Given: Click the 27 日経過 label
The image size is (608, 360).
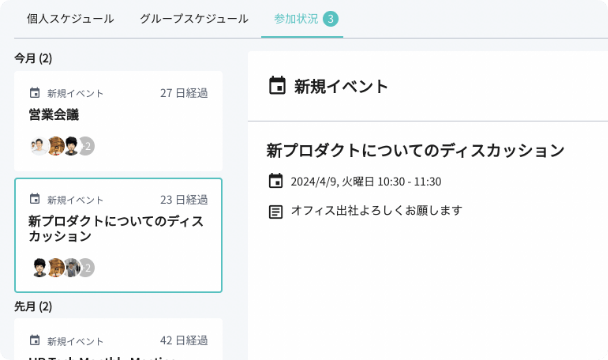Looking at the screenshot, I should tap(184, 93).
